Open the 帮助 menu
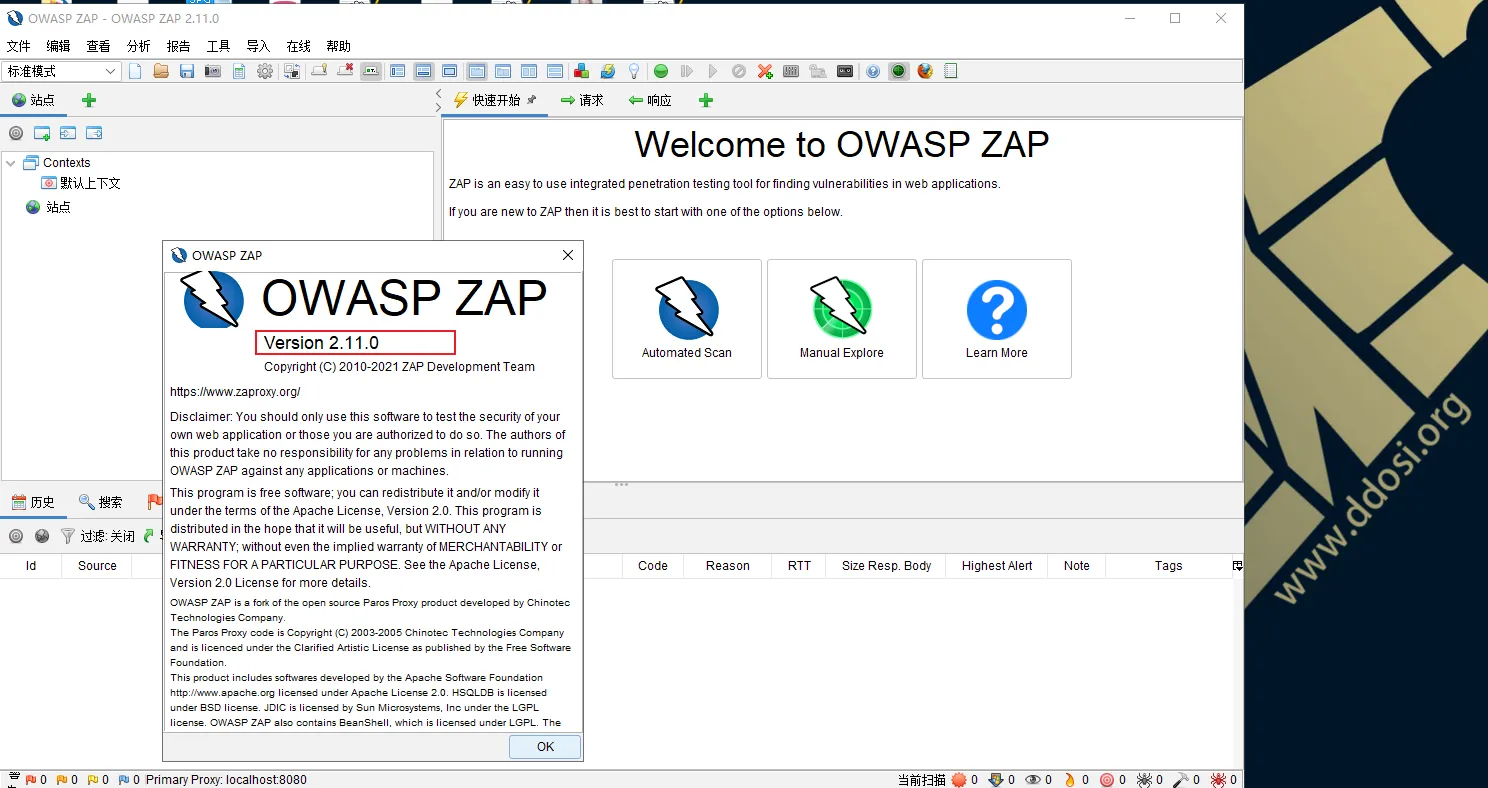This screenshot has width=1488, height=788. click(x=339, y=46)
